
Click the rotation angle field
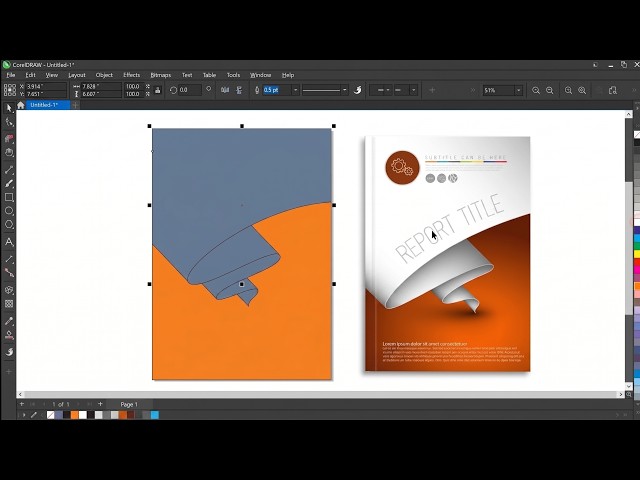(x=190, y=90)
